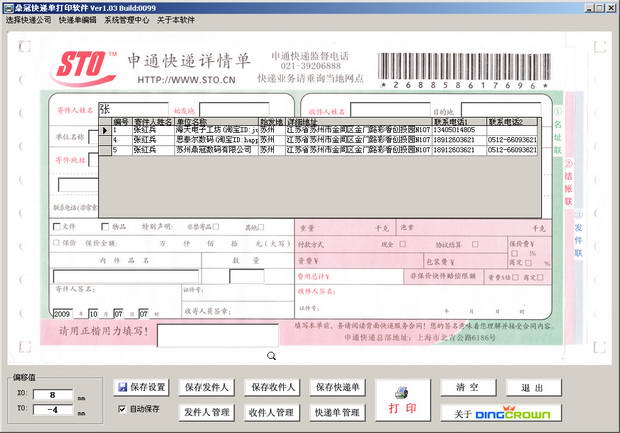This screenshot has height=433, width=620.
Task: Click the 目的地 input field
Action: 501,110
